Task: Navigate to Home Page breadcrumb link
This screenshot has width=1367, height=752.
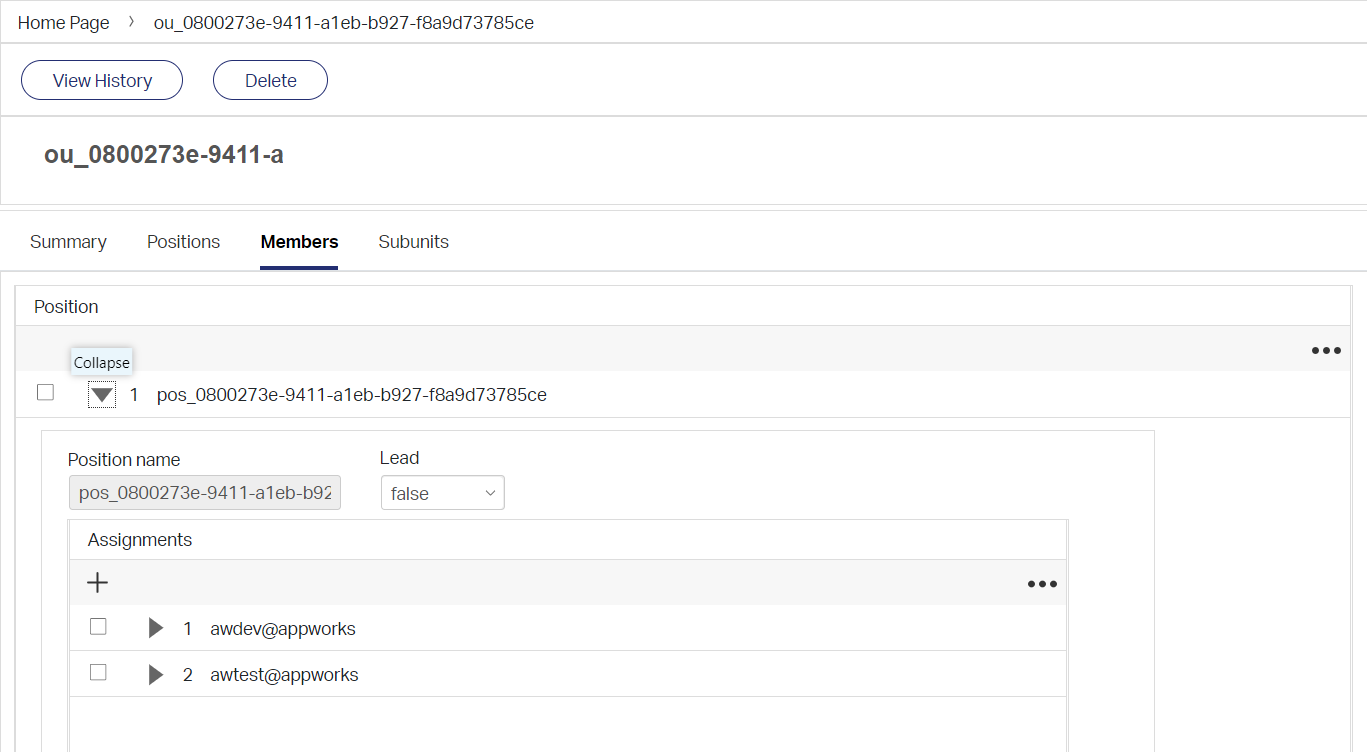Action: tap(64, 22)
